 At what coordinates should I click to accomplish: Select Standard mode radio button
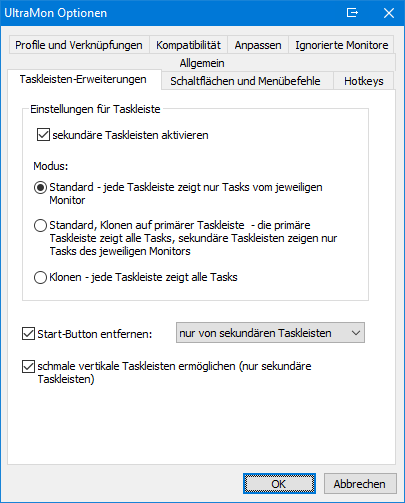[x=40, y=188]
